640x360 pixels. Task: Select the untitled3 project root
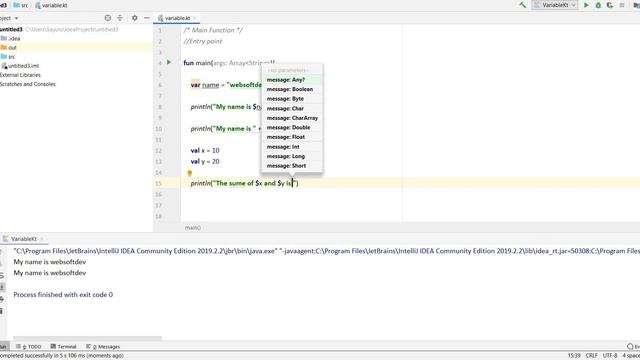(x=11, y=29)
